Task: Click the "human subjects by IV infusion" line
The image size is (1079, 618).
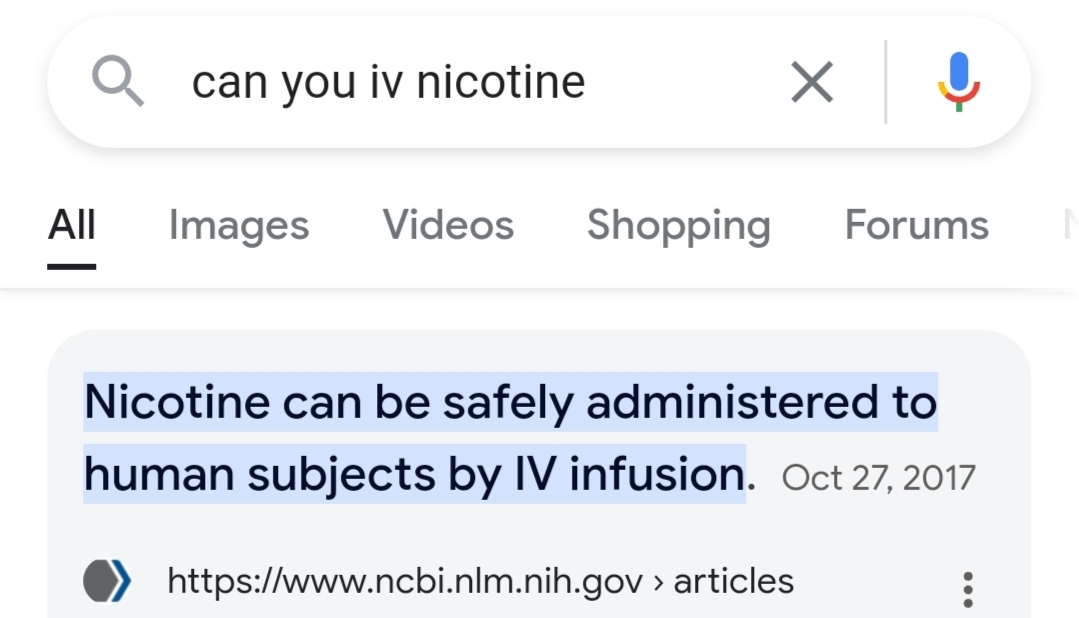Action: click(414, 474)
